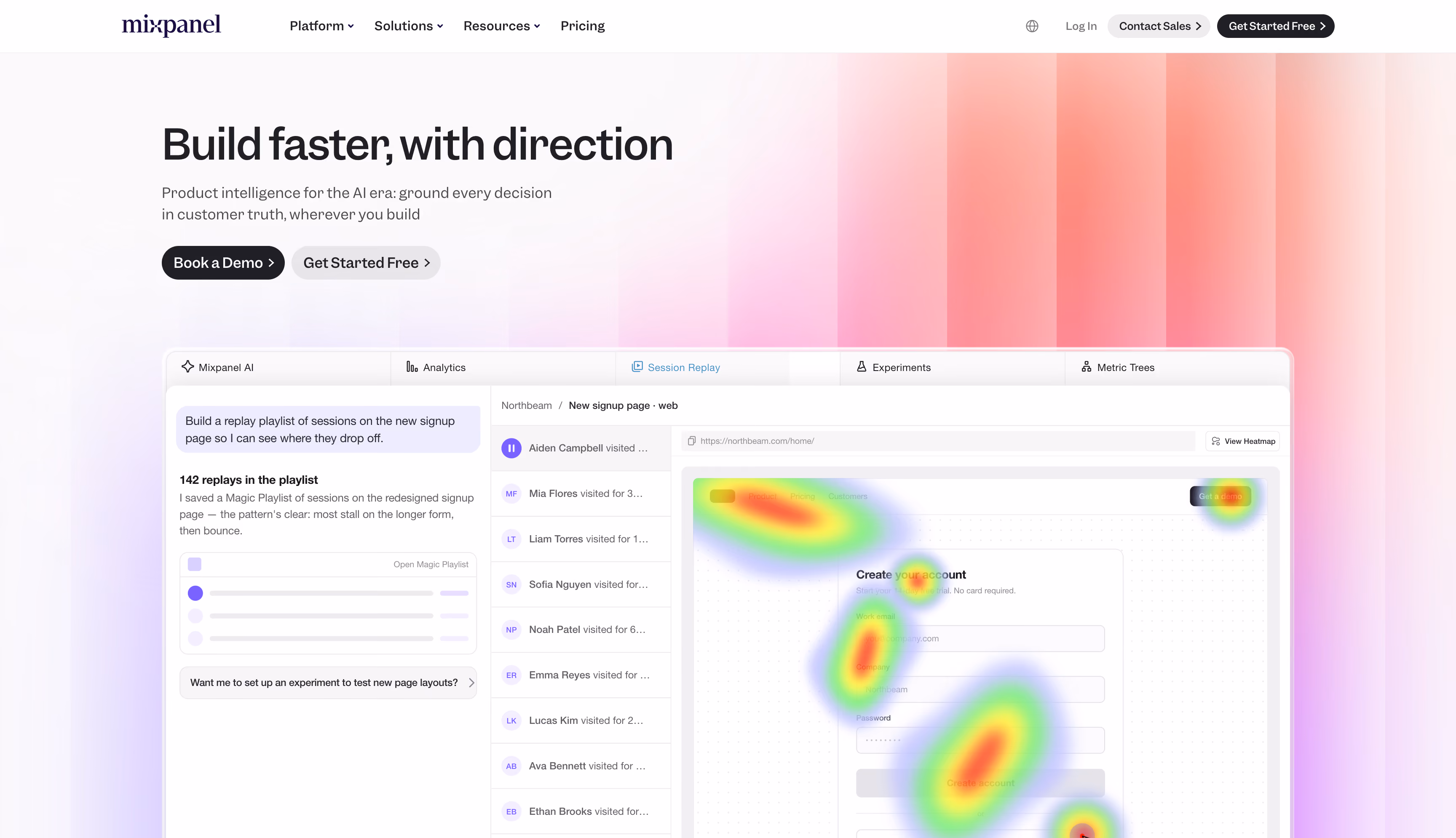Click the Analytics bar chart icon
This screenshot has width=1456, height=838.
click(x=412, y=367)
